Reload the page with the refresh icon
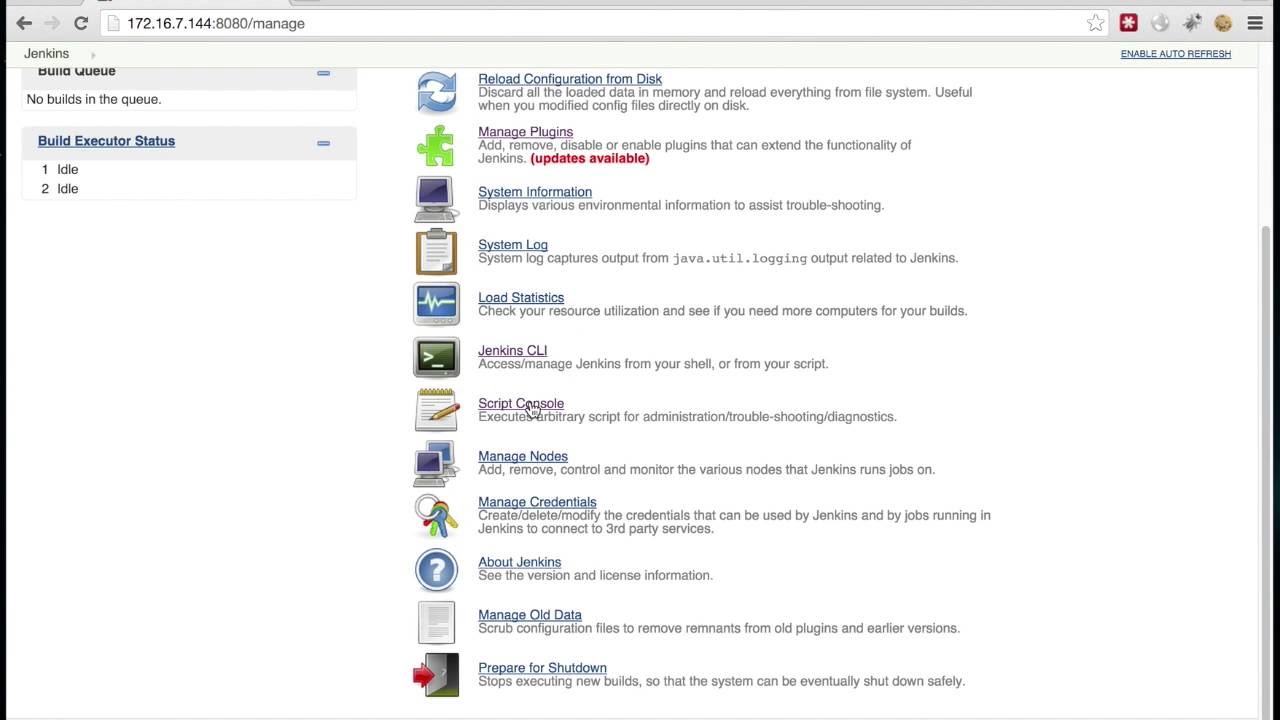 [81, 23]
